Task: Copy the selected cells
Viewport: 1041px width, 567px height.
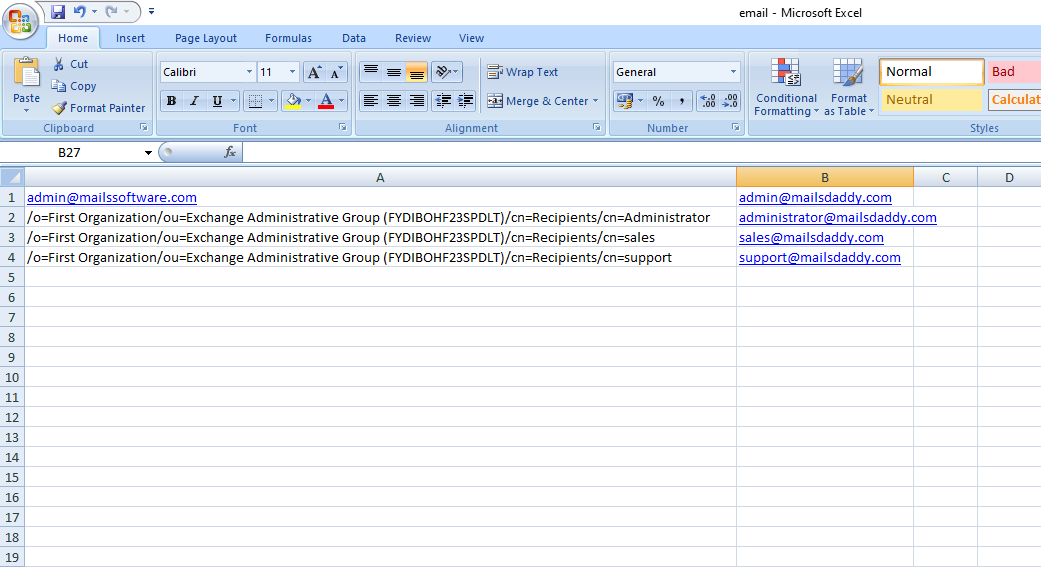Action: point(74,86)
